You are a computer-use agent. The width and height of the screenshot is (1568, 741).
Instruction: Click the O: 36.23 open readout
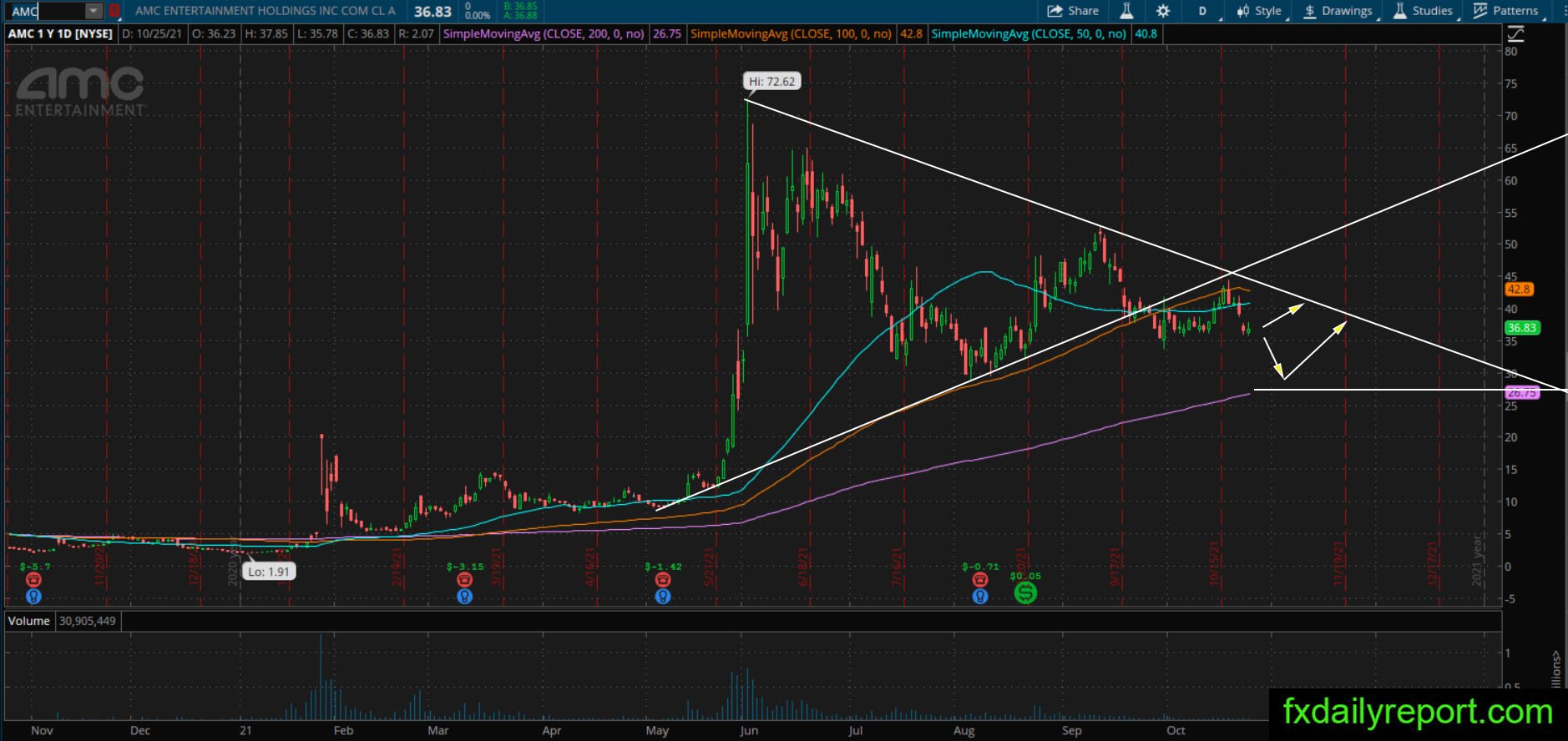click(215, 34)
